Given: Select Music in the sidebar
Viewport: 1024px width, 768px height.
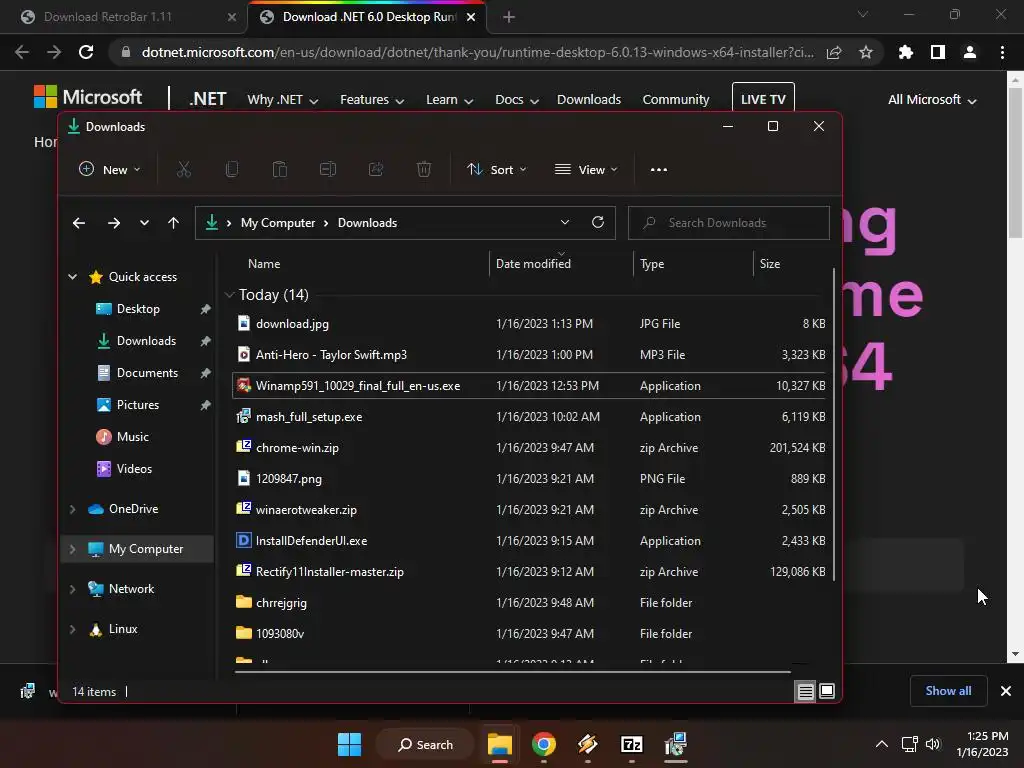Looking at the screenshot, I should (x=133, y=437).
